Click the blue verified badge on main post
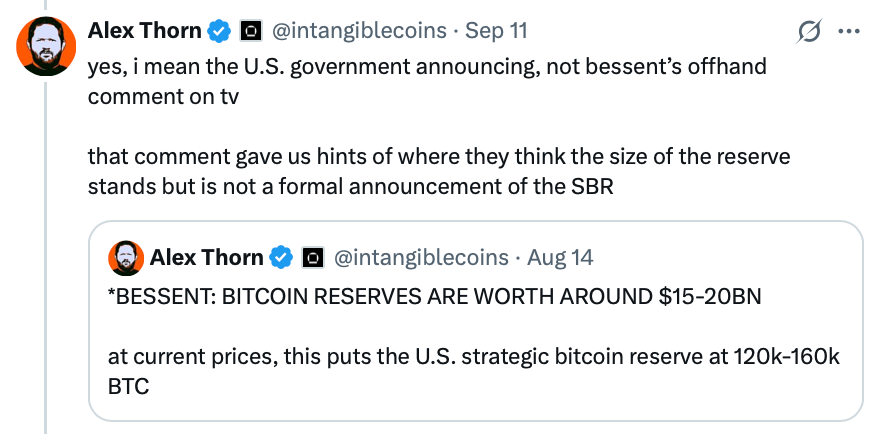881x434 pixels. [219, 31]
